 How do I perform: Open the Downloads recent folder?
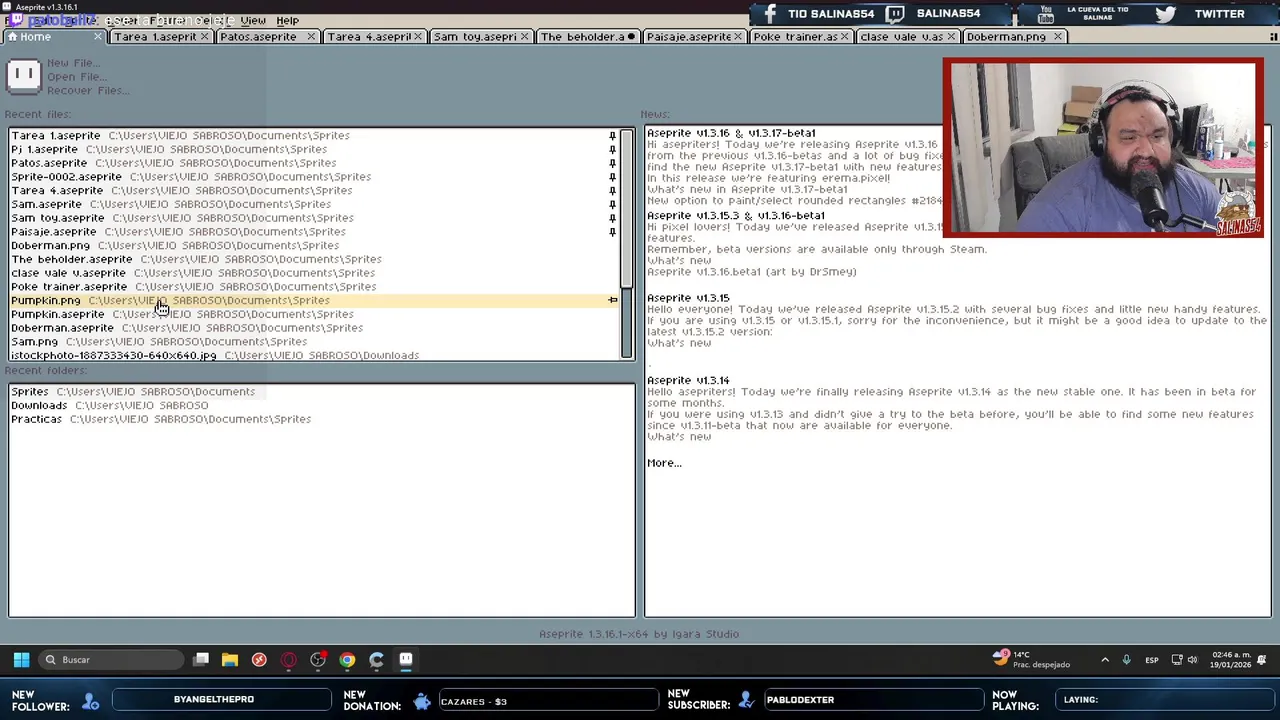pos(321,406)
